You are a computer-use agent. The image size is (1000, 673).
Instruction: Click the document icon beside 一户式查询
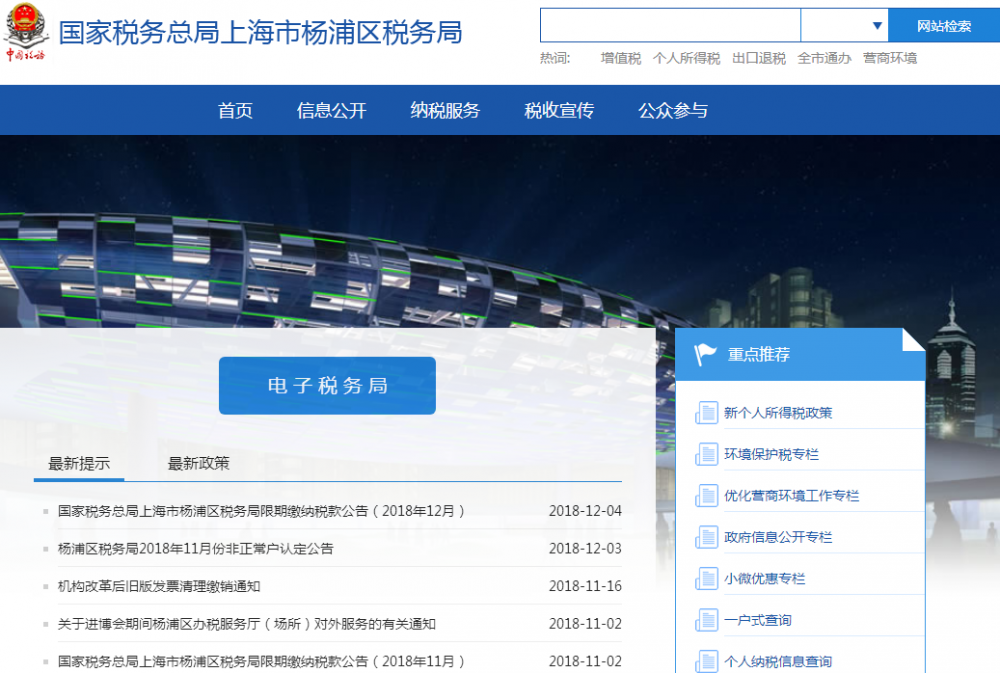(705, 620)
